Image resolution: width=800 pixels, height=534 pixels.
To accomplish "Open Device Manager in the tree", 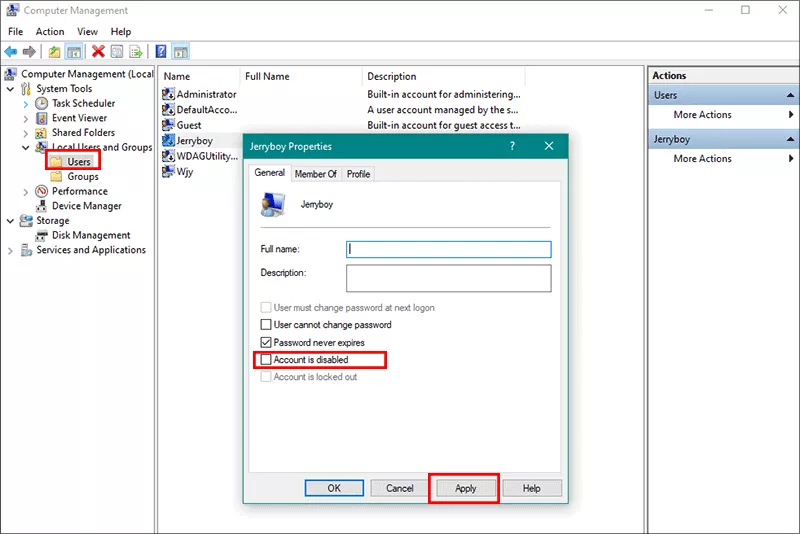I will (x=87, y=206).
